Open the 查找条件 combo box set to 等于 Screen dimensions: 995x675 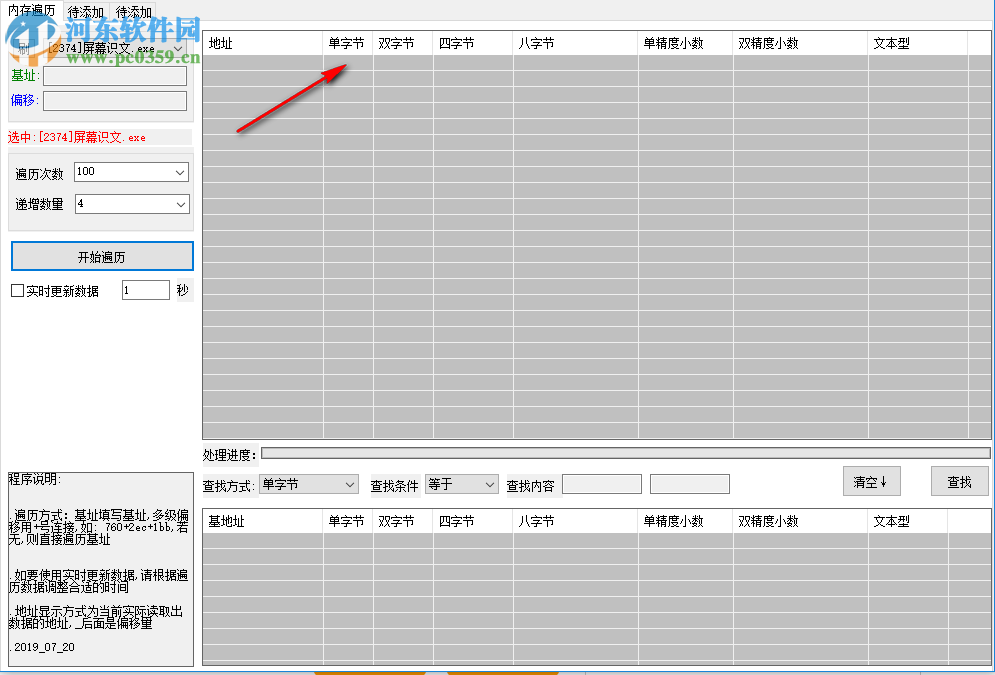point(461,484)
